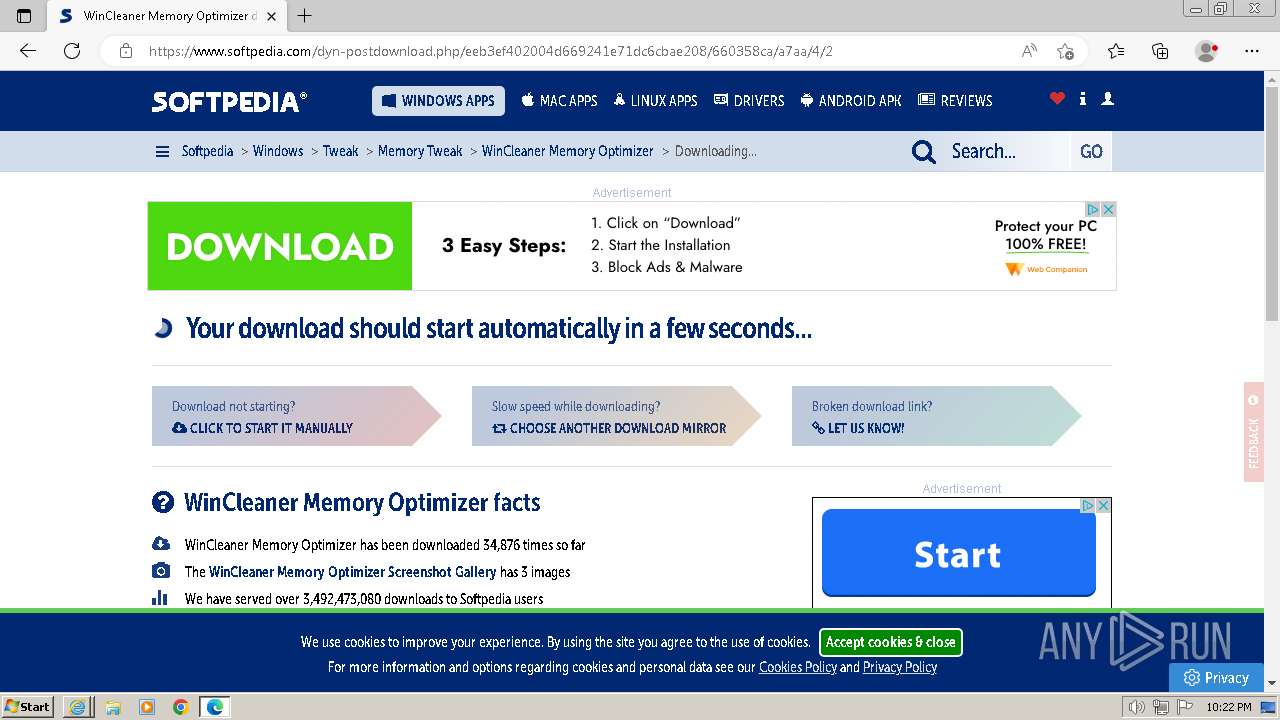Open a new browser tab
The height and width of the screenshot is (720, 1280).
(305, 16)
